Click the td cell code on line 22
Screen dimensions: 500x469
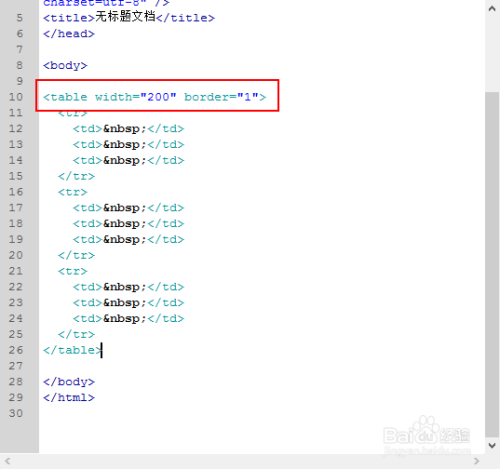[x=128, y=287]
